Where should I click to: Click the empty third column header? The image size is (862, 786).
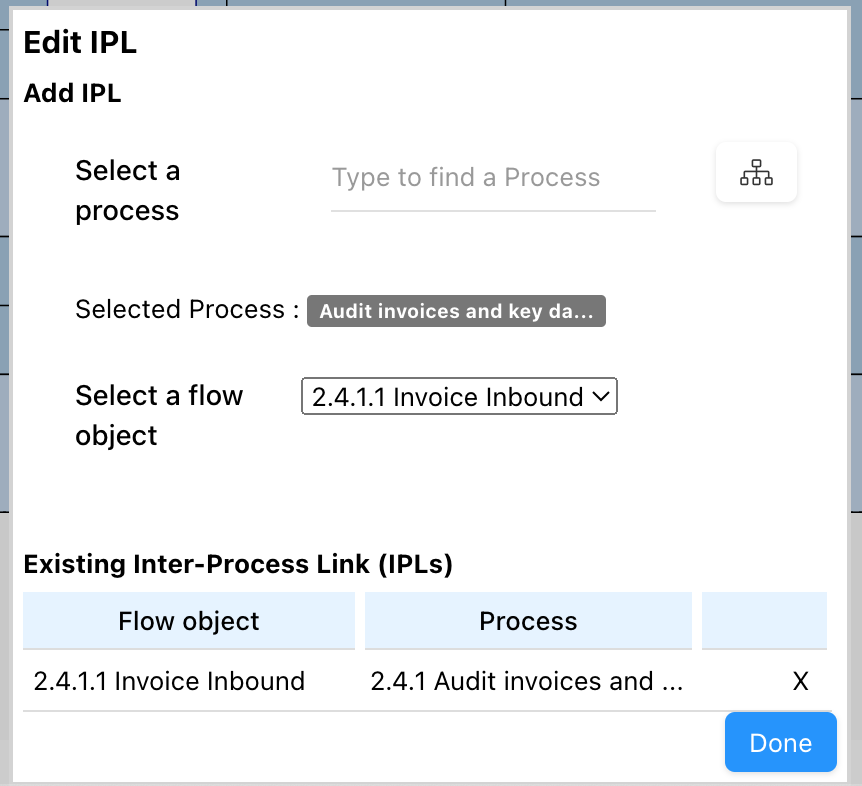coord(764,621)
